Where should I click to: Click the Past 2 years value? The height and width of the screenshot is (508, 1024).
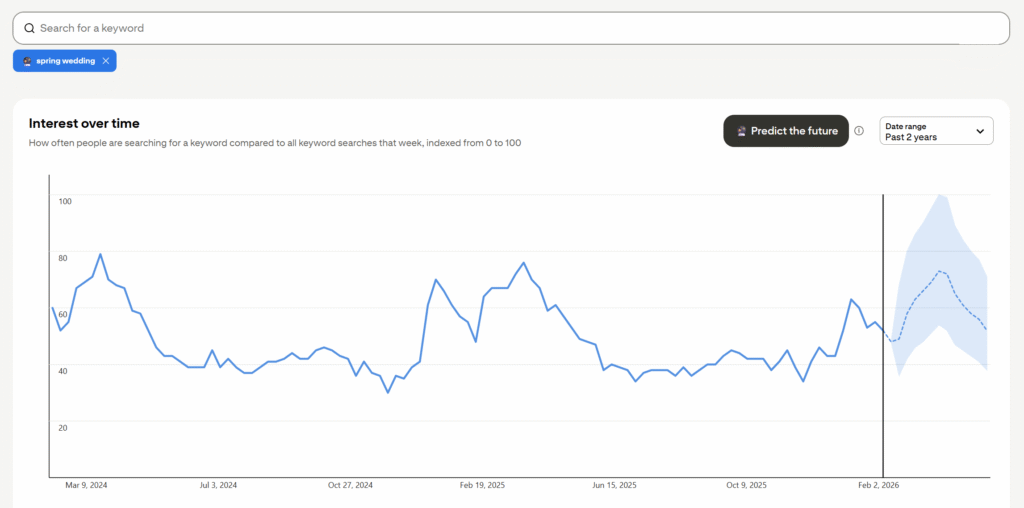[911, 137]
